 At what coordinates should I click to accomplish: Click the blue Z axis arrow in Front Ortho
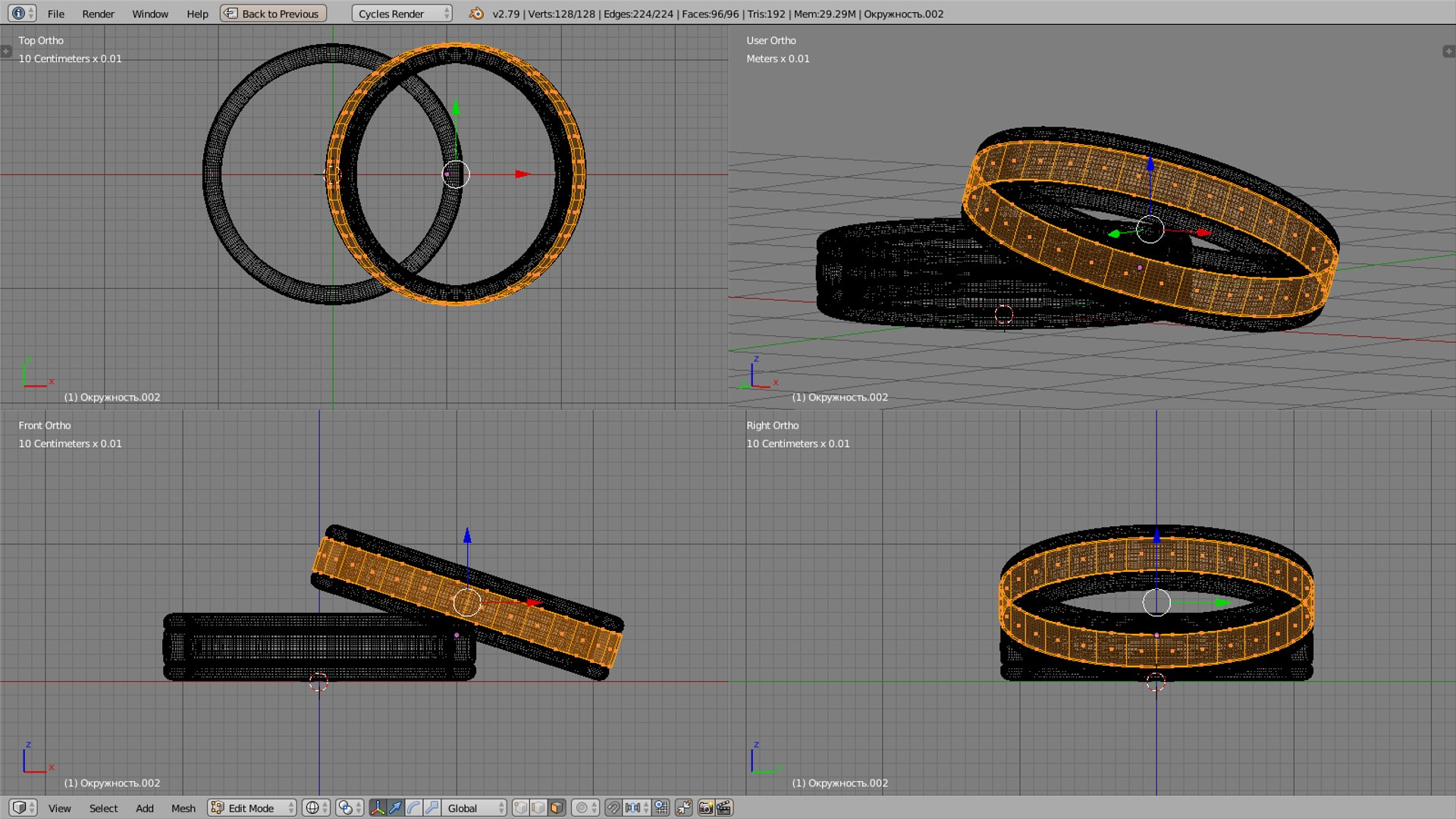point(467,535)
